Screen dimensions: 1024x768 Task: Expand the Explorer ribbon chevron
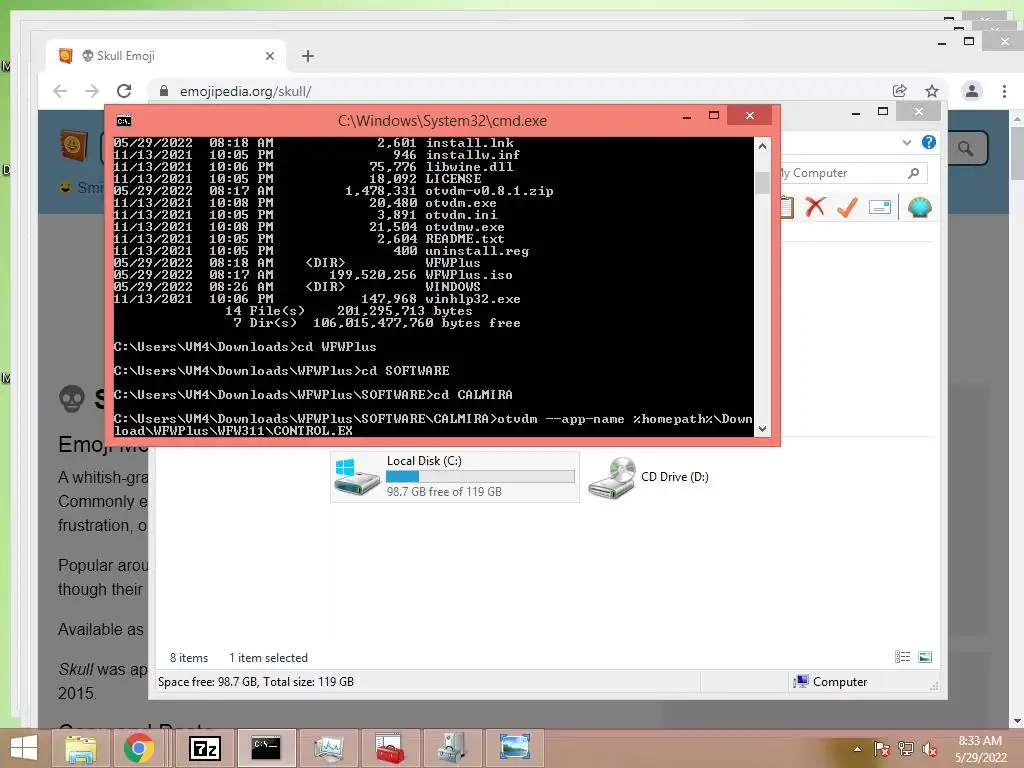coord(906,142)
